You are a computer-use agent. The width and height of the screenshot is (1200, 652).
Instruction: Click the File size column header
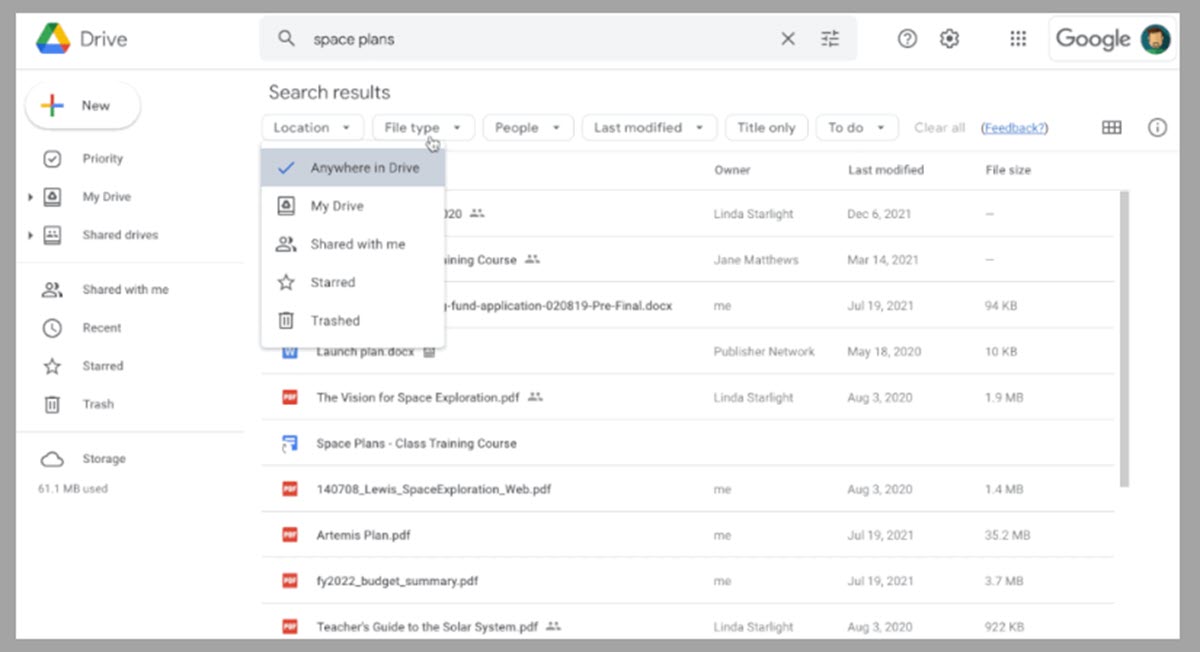pyautogui.click(x=1008, y=170)
